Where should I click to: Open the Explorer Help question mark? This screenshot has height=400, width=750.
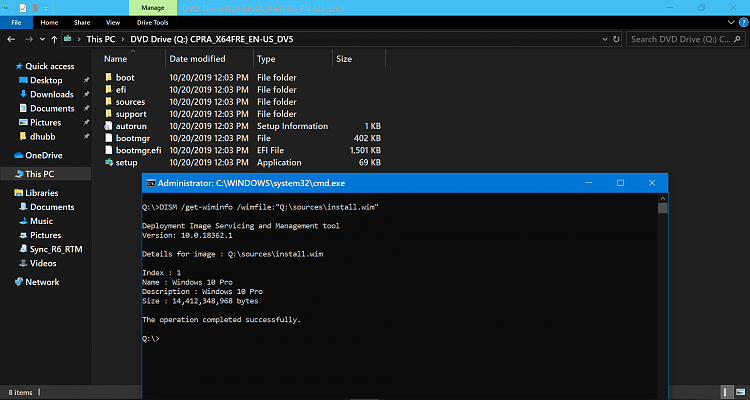pyautogui.click(x=743, y=22)
